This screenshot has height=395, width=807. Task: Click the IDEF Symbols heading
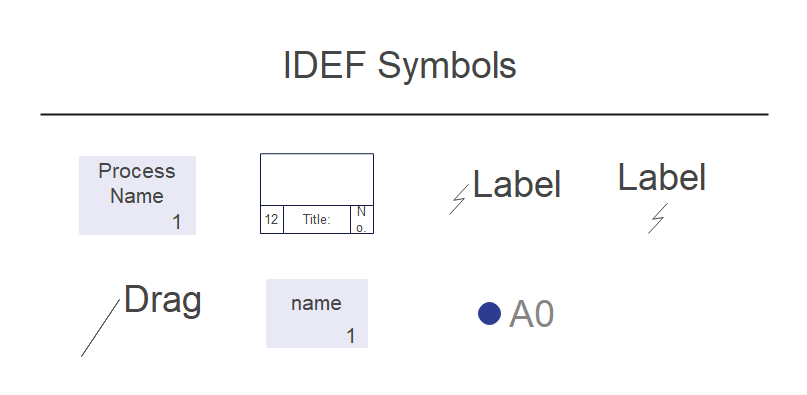point(400,65)
